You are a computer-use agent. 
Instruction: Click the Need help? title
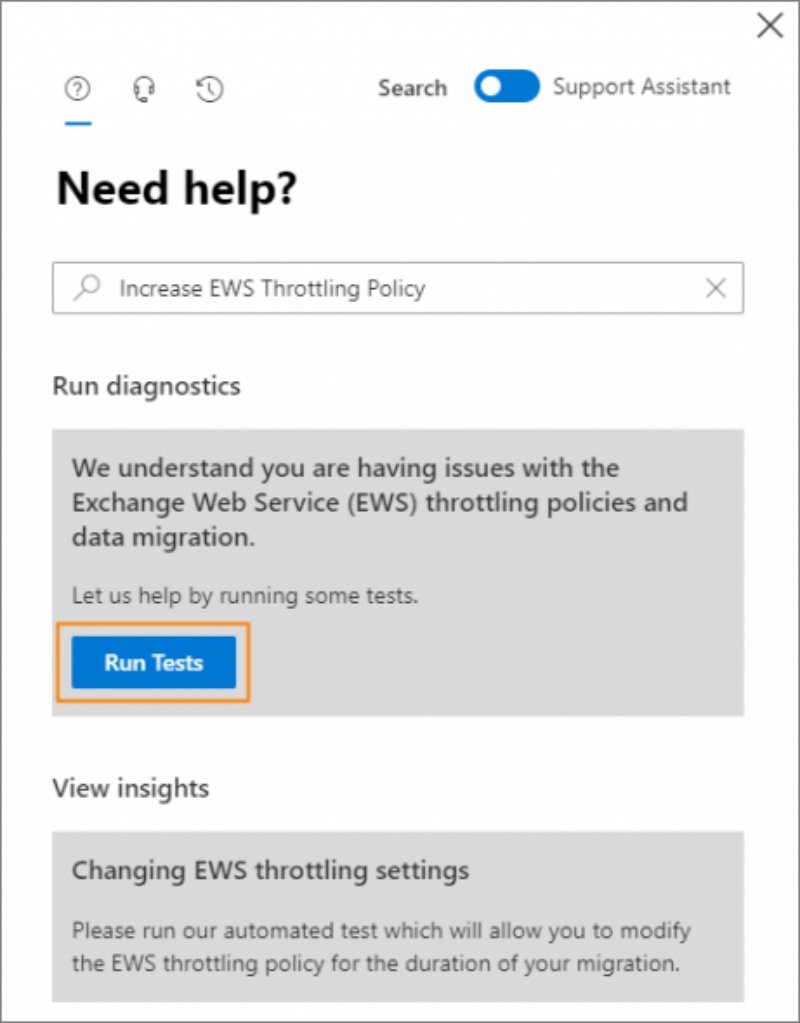coord(177,189)
